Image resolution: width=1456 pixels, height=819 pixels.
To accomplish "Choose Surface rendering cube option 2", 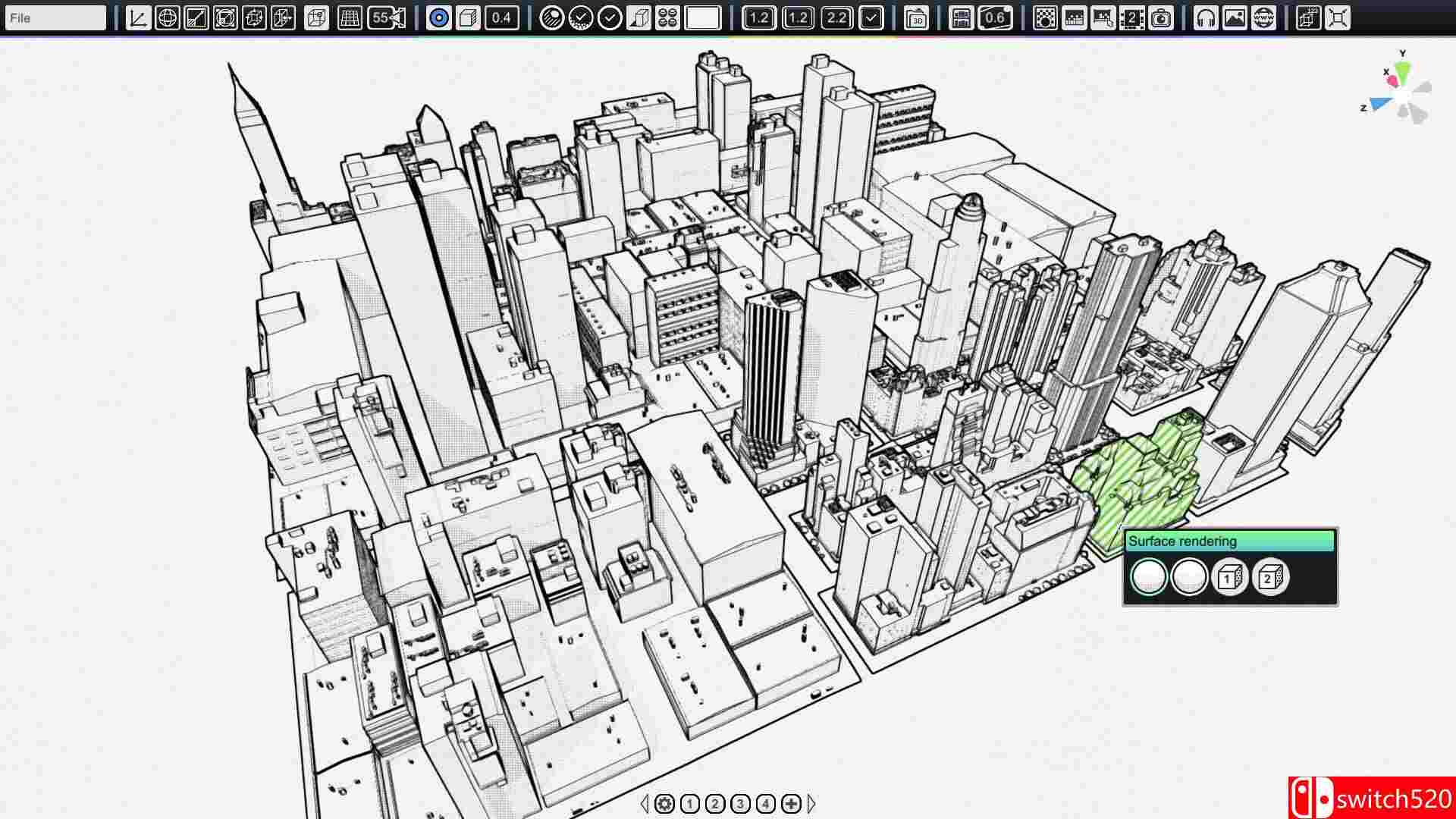I will pos(1269,579).
